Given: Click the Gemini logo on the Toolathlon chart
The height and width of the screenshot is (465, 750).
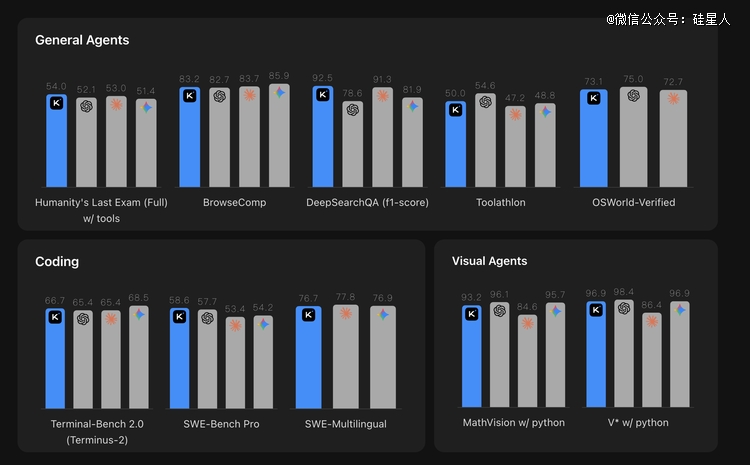Looking at the screenshot, I should (x=545, y=110).
